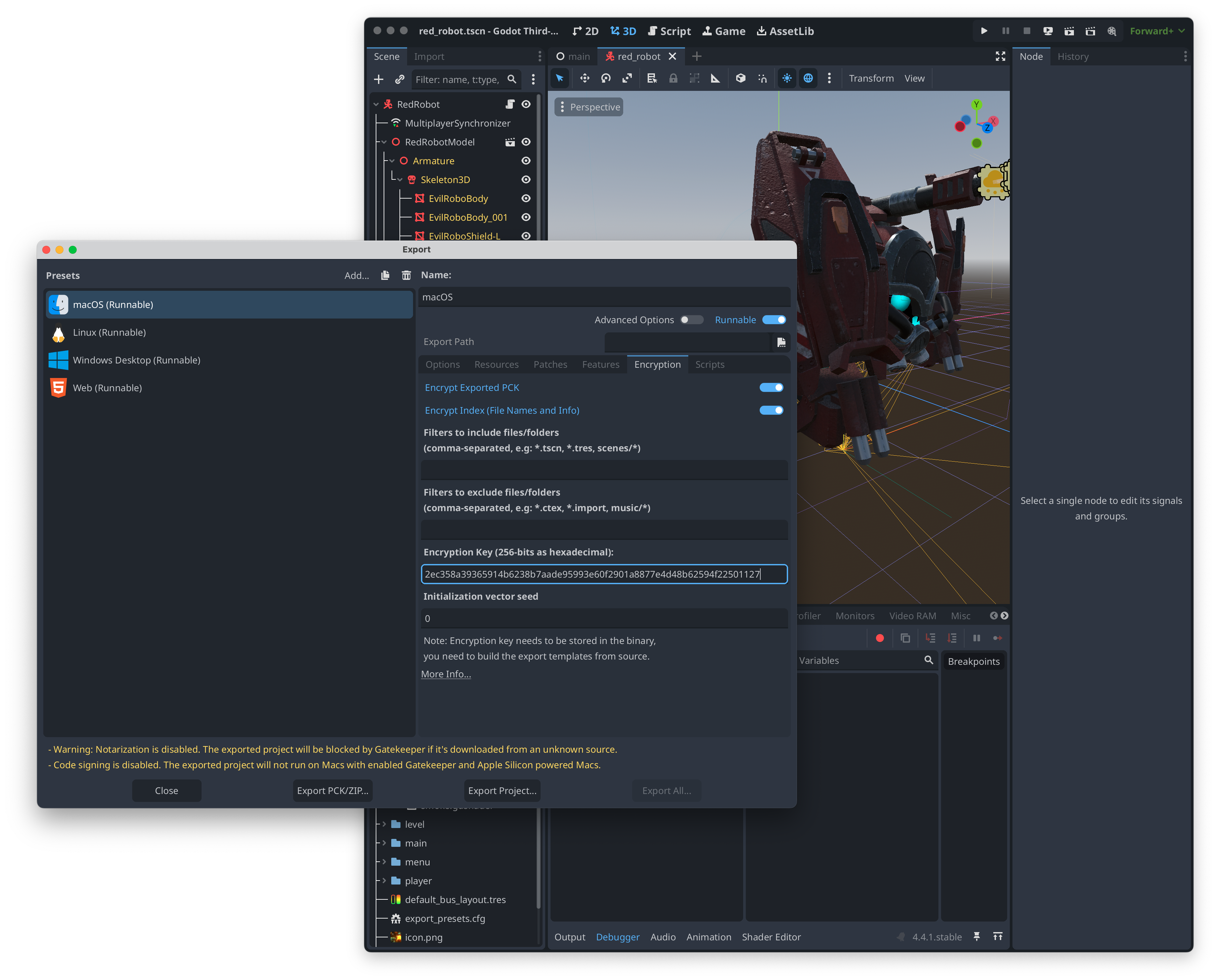Open the Output bottom panel
Screen dimensions: 1216x980
(570, 937)
